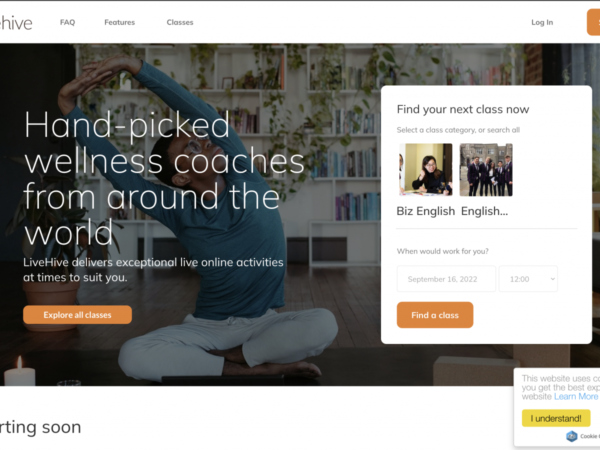Select the English group photo thumbnail
Viewport: 600px width, 450px height.
pyautogui.click(x=486, y=170)
